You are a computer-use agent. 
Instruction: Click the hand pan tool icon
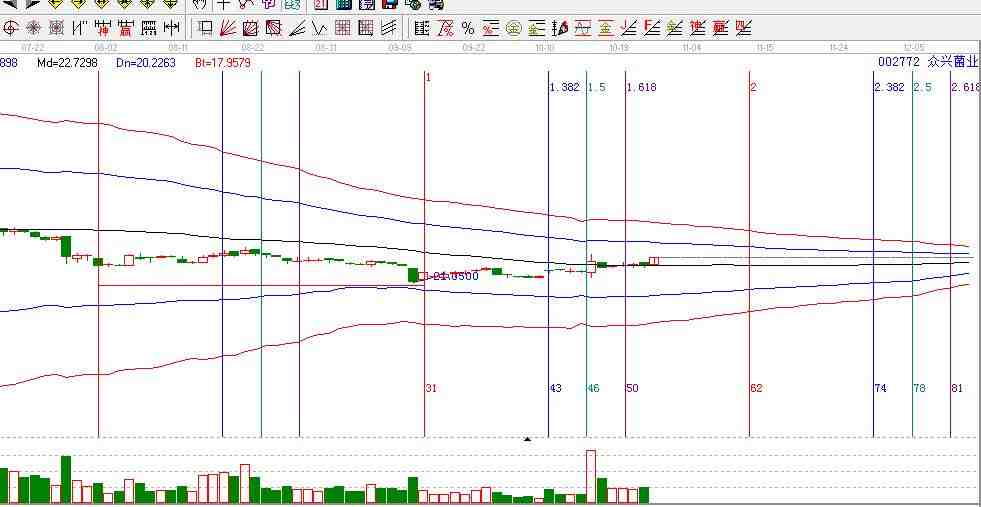click(x=200, y=5)
